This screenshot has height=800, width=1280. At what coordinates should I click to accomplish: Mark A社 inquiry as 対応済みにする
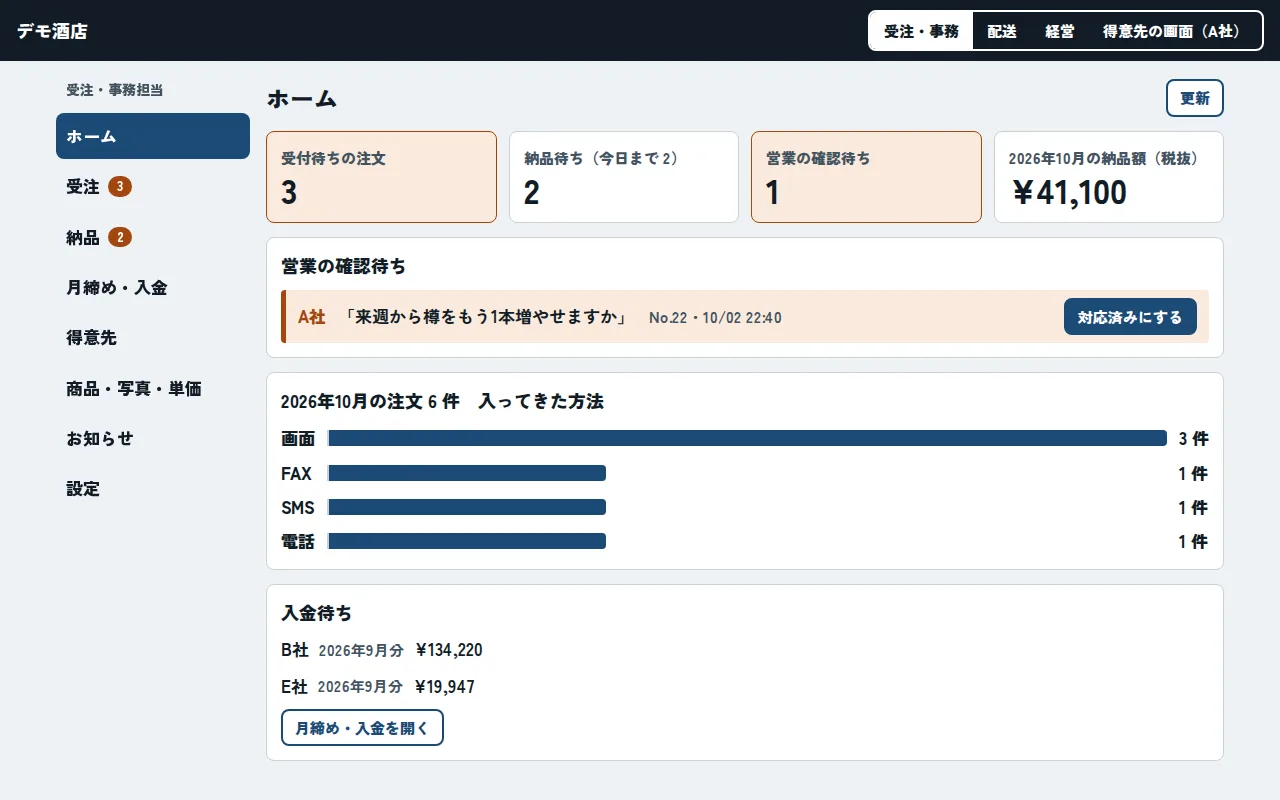tap(1130, 317)
